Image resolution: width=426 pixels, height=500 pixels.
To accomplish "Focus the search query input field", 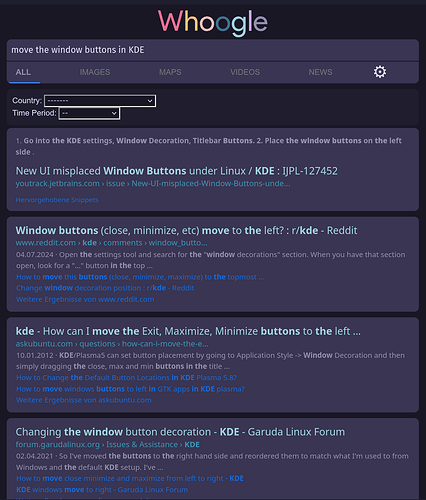I will [213, 50].
